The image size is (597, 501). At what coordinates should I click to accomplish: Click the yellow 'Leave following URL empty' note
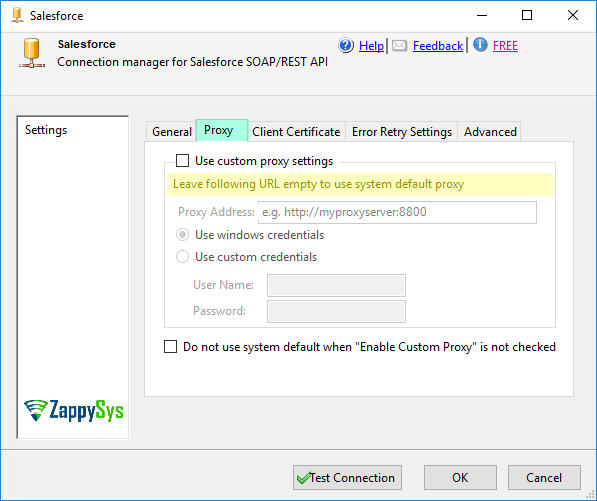tap(360, 184)
